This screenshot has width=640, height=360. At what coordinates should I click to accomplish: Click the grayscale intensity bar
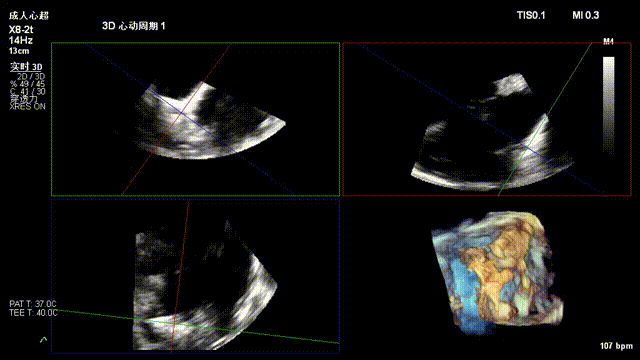point(608,105)
